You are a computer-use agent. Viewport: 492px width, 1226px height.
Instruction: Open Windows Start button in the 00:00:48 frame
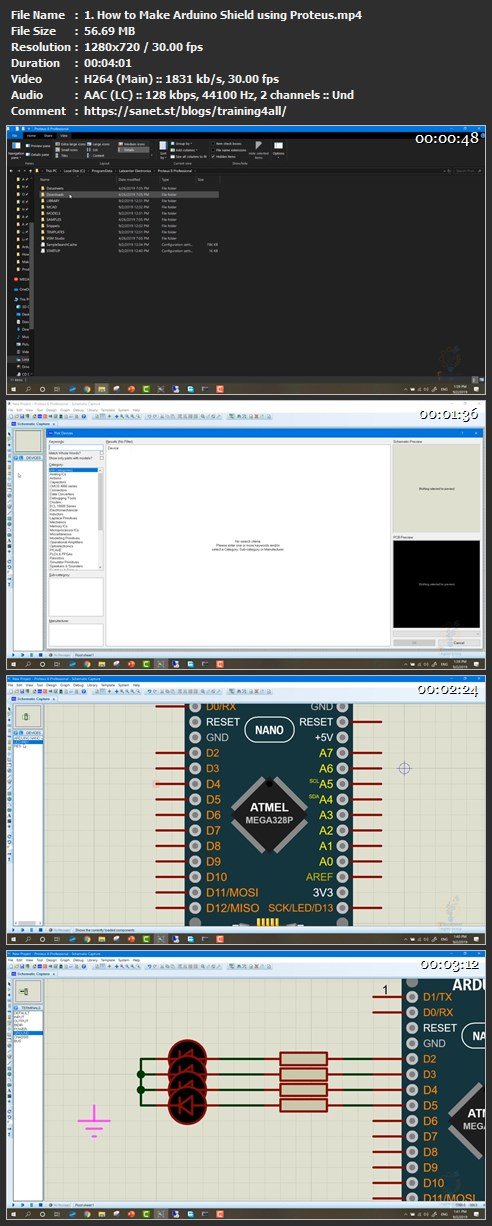click(14, 388)
